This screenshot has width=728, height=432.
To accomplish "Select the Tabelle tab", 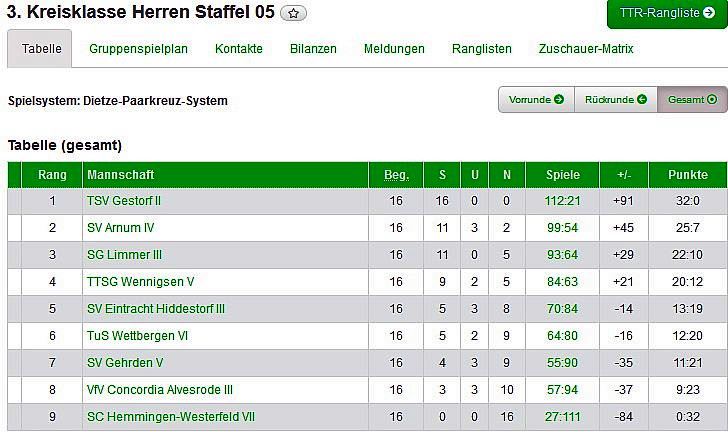I will coord(41,48).
